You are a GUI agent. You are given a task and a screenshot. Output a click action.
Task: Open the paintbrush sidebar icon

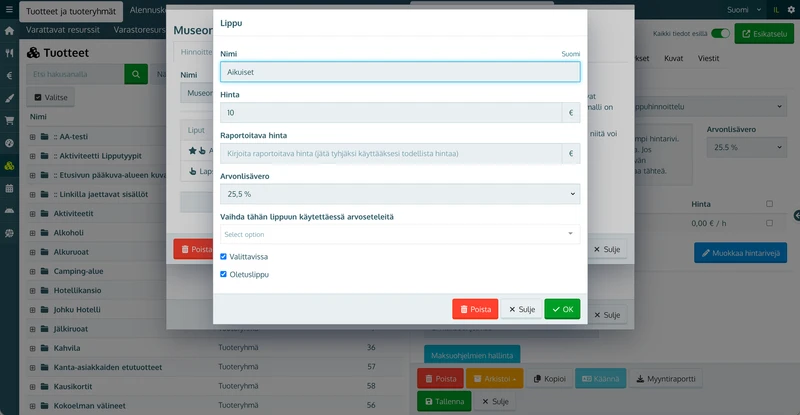pos(9,98)
